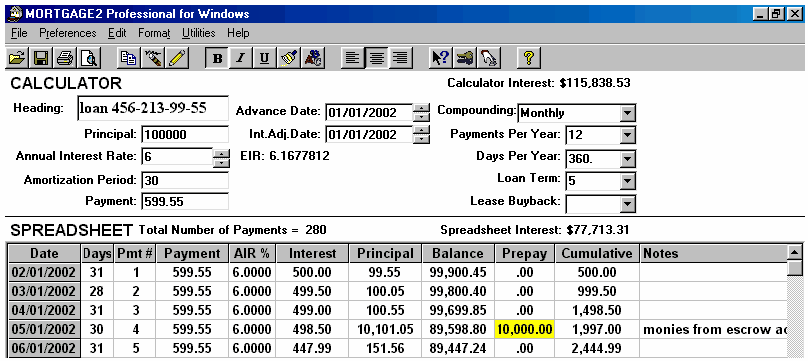Expand the Loan Term dropdown
Viewport: 808px width, 361px height.
628,181
